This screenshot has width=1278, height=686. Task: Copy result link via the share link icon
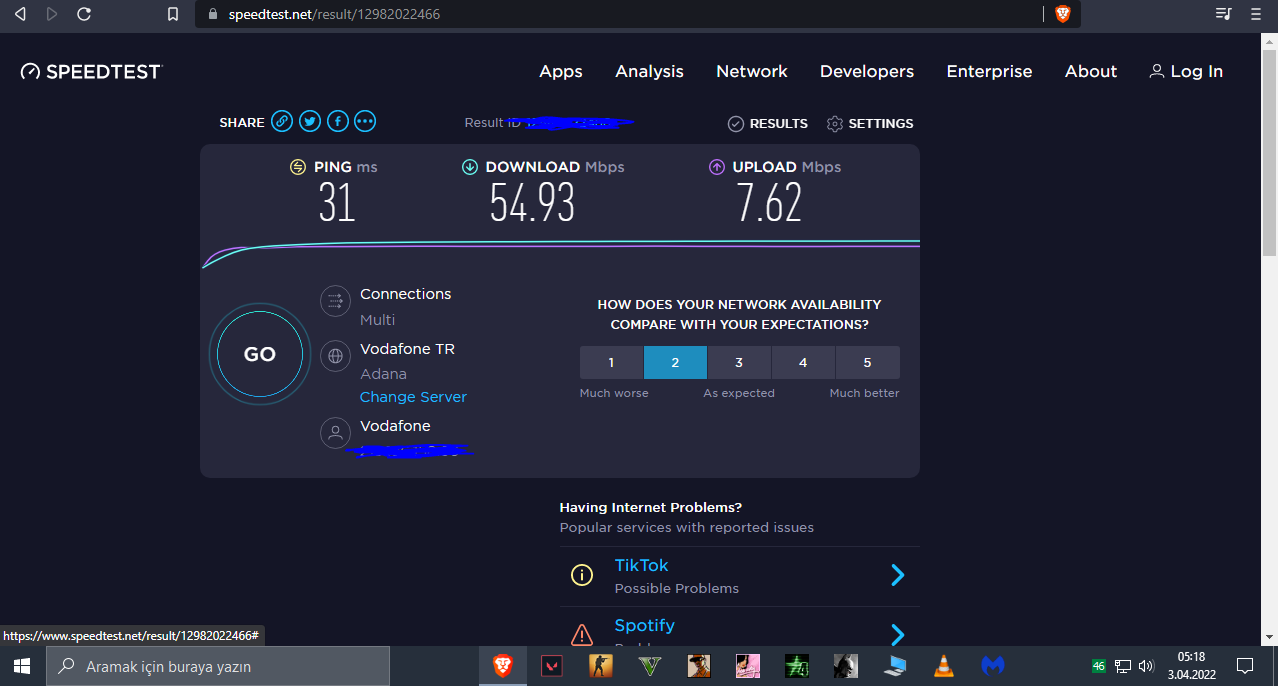pyautogui.click(x=282, y=122)
